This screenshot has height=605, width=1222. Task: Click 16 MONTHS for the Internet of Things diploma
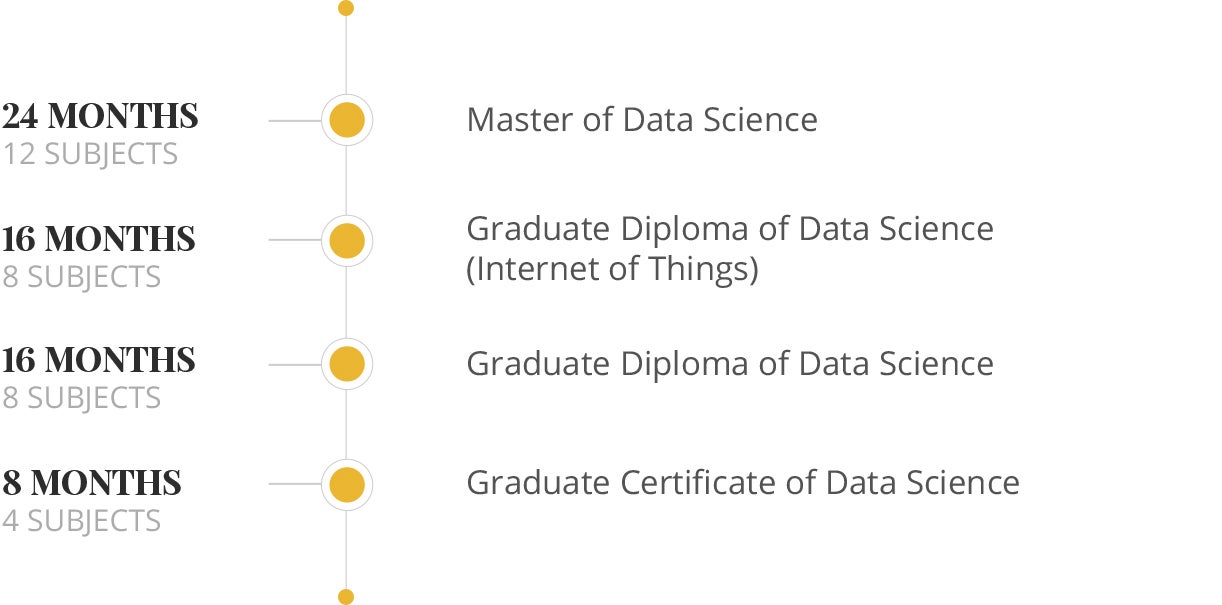coord(98,239)
